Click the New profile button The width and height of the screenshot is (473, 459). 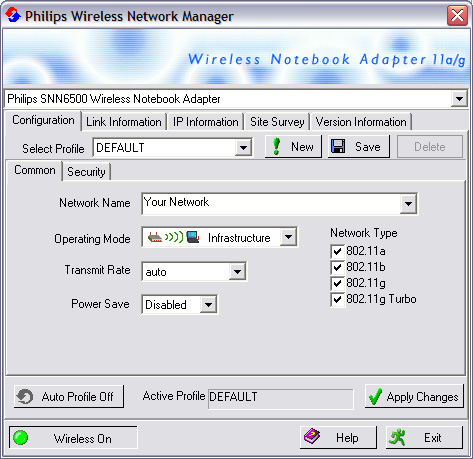pos(293,147)
